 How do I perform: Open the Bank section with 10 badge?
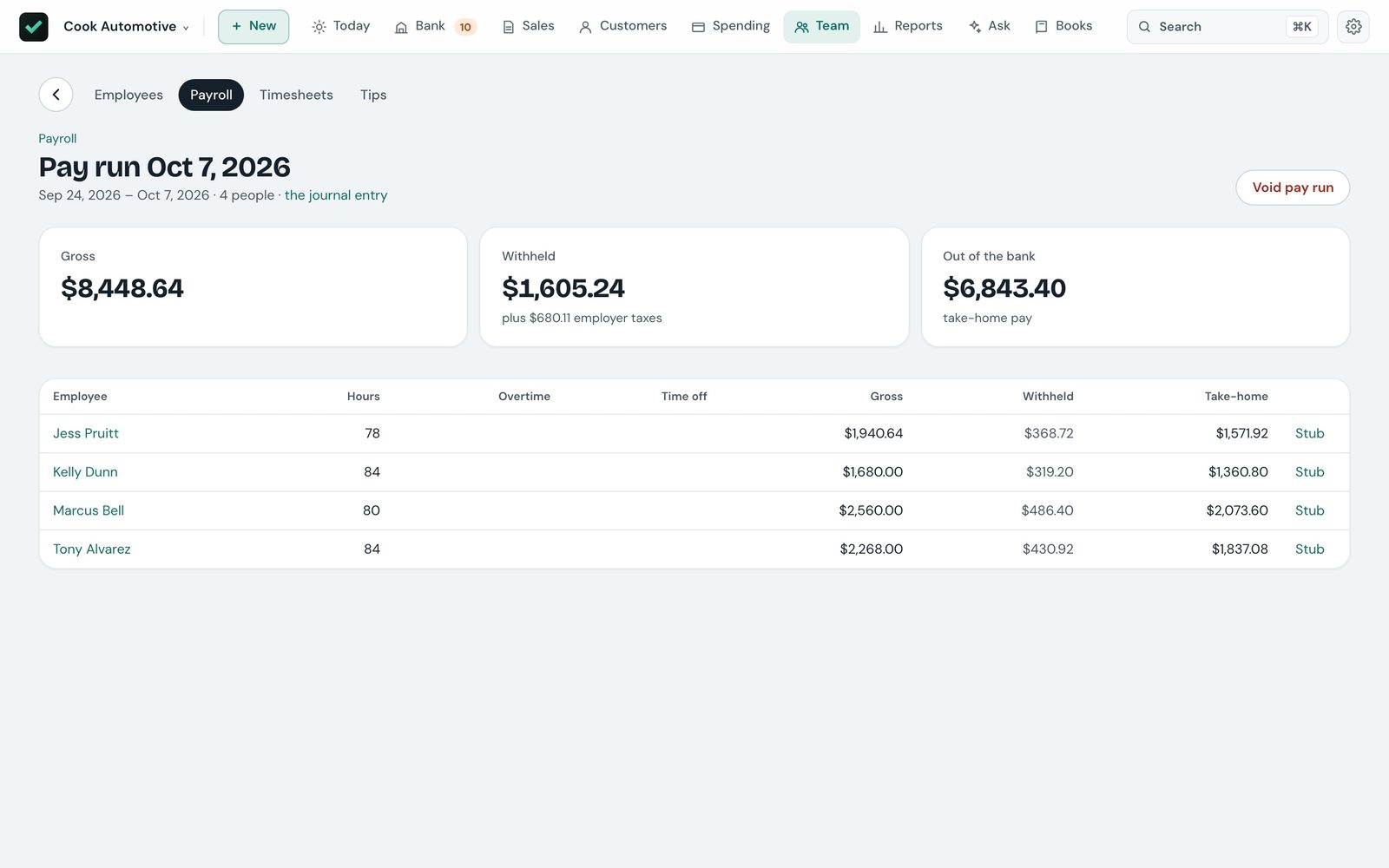(x=435, y=27)
